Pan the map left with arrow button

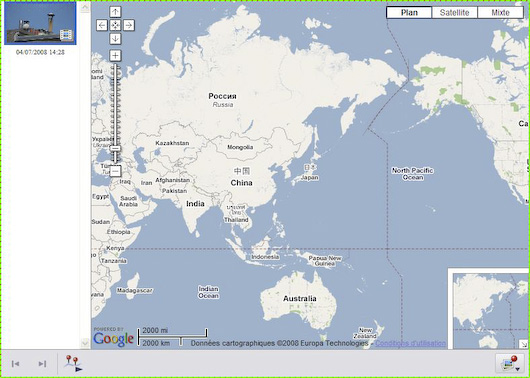click(x=102, y=25)
